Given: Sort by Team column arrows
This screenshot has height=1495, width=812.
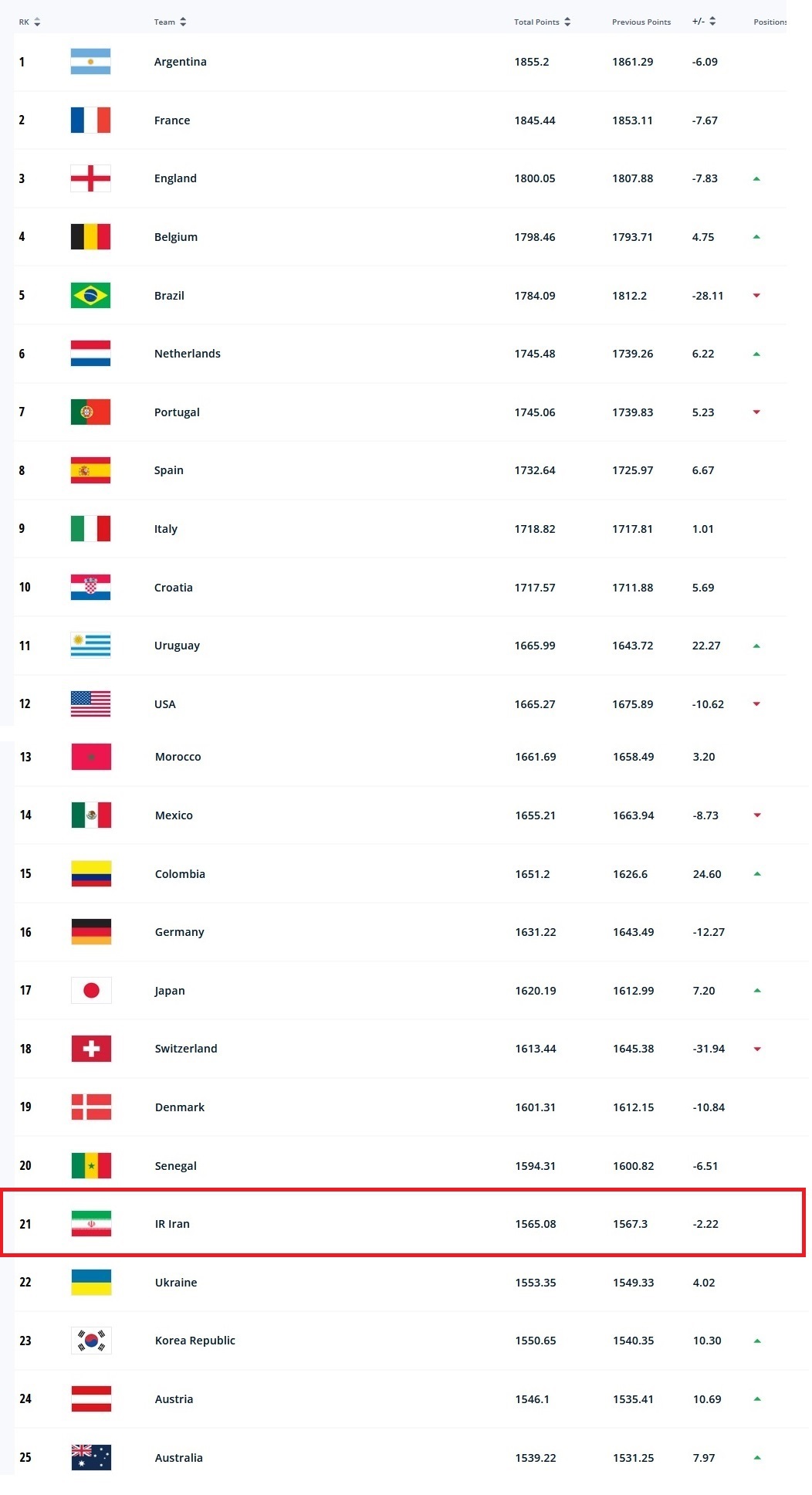Looking at the screenshot, I should click(183, 22).
